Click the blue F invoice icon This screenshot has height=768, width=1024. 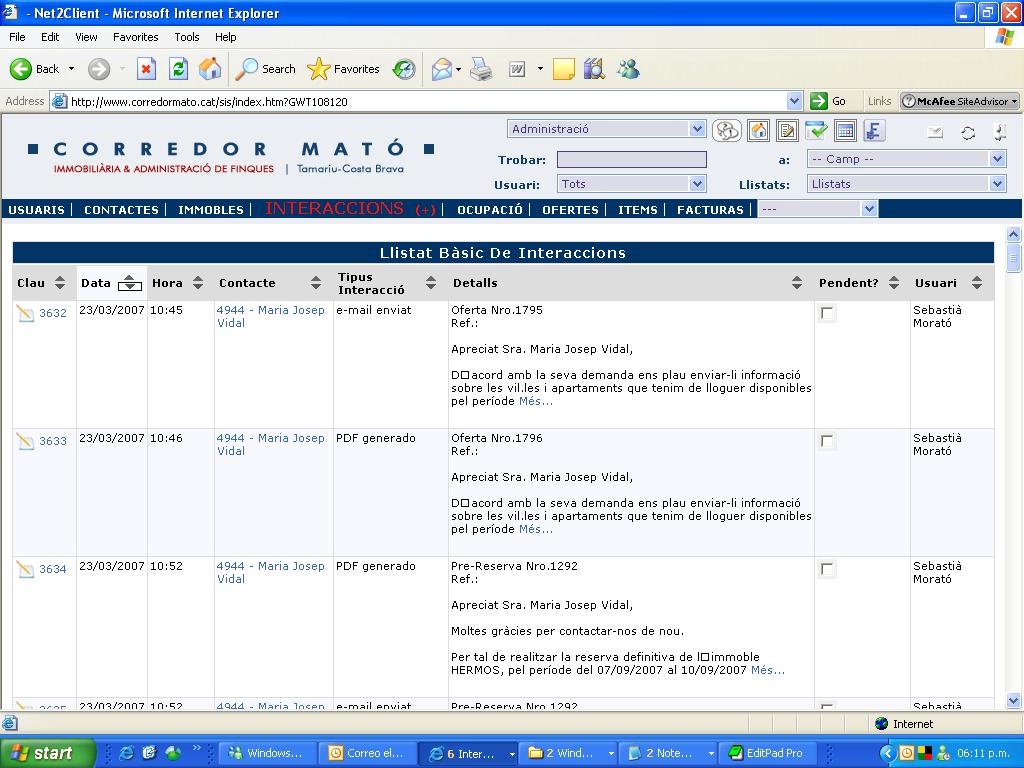point(874,131)
